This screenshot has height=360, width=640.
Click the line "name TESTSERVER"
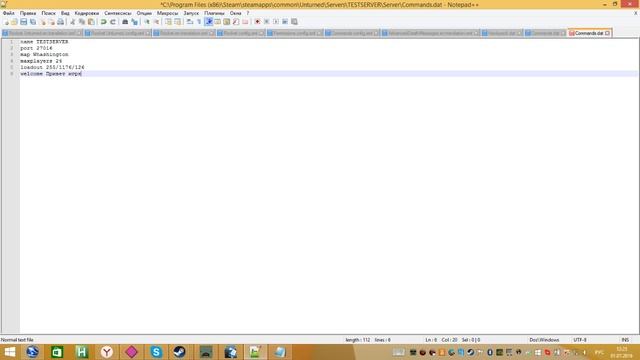pos(44,42)
